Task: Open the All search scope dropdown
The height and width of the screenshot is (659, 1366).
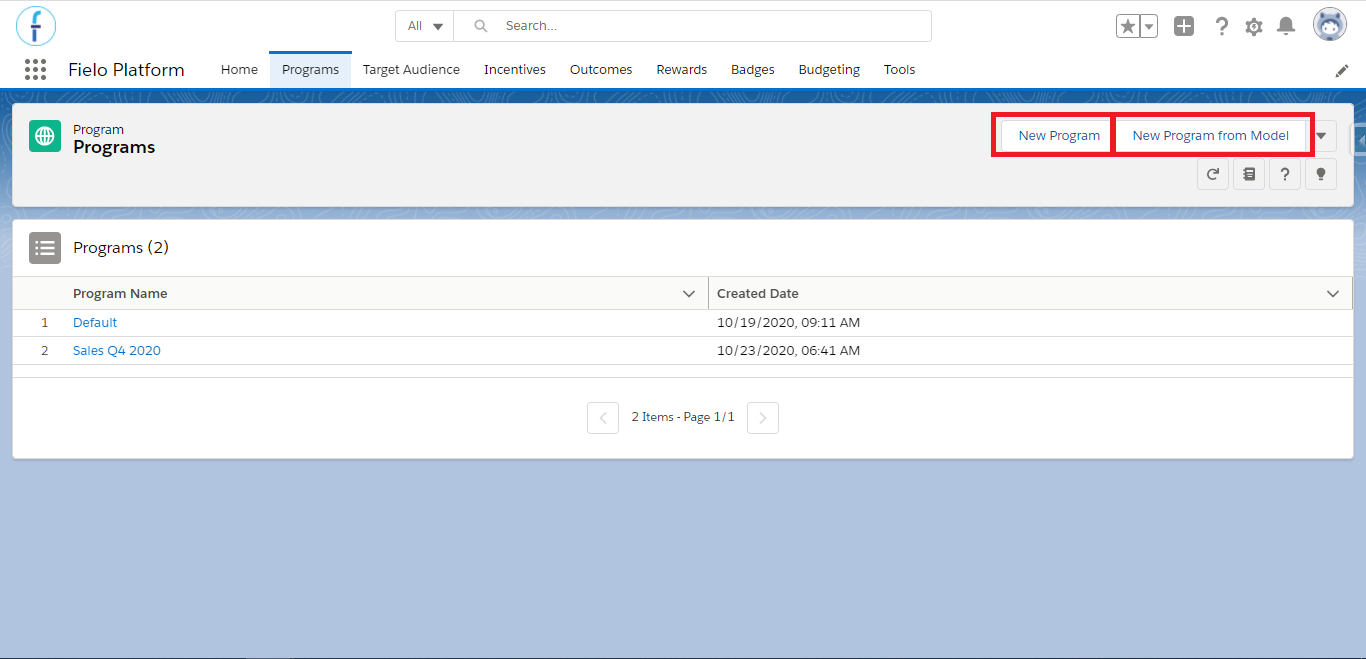Action: coord(425,26)
